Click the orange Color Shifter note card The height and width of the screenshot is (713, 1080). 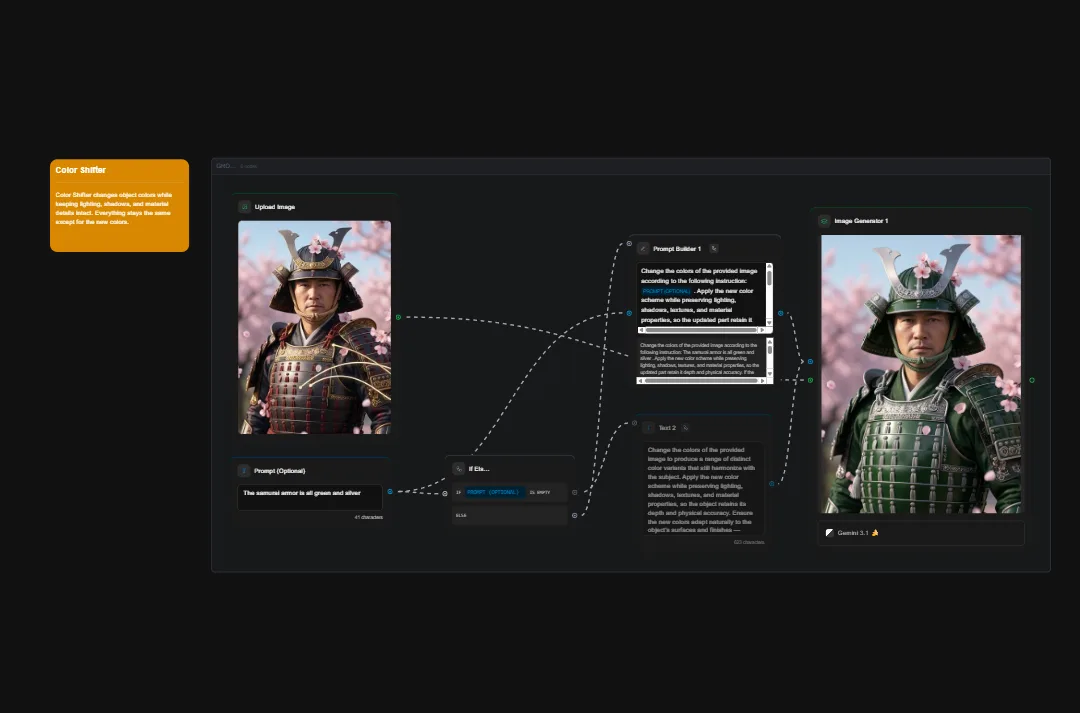click(x=119, y=205)
